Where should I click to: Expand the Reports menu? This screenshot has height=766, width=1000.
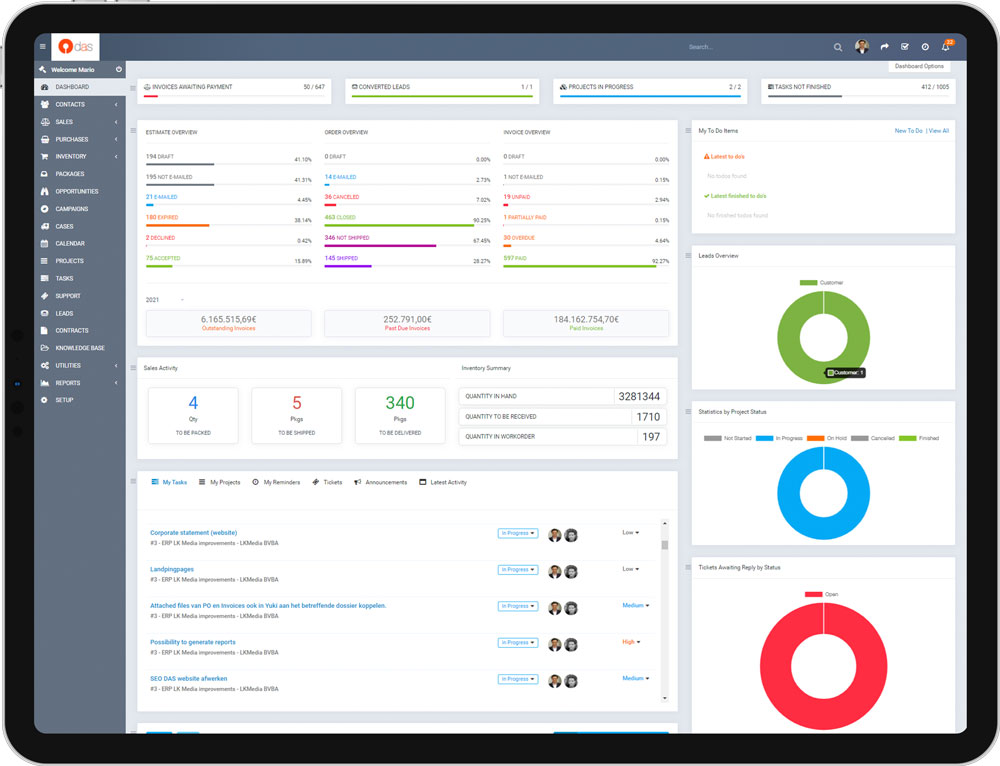click(x=80, y=383)
